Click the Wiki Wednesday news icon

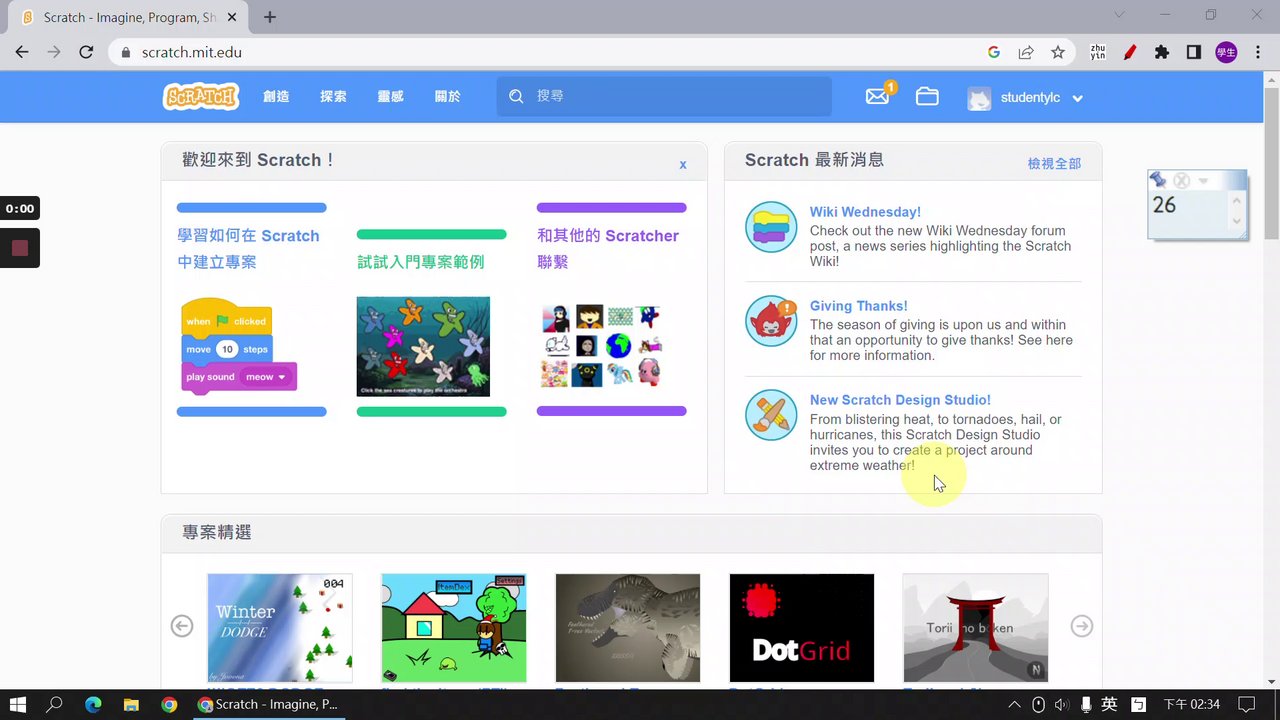(771, 226)
